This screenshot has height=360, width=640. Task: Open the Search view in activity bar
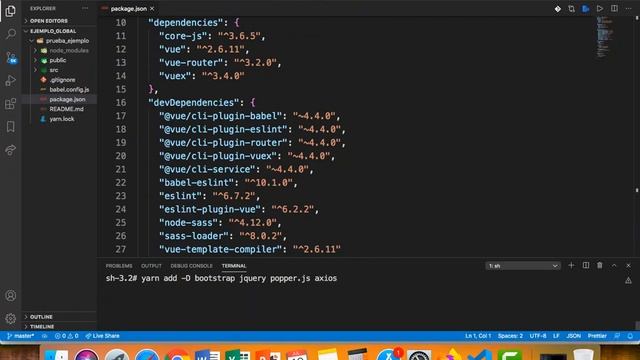pyautogui.click(x=11, y=34)
